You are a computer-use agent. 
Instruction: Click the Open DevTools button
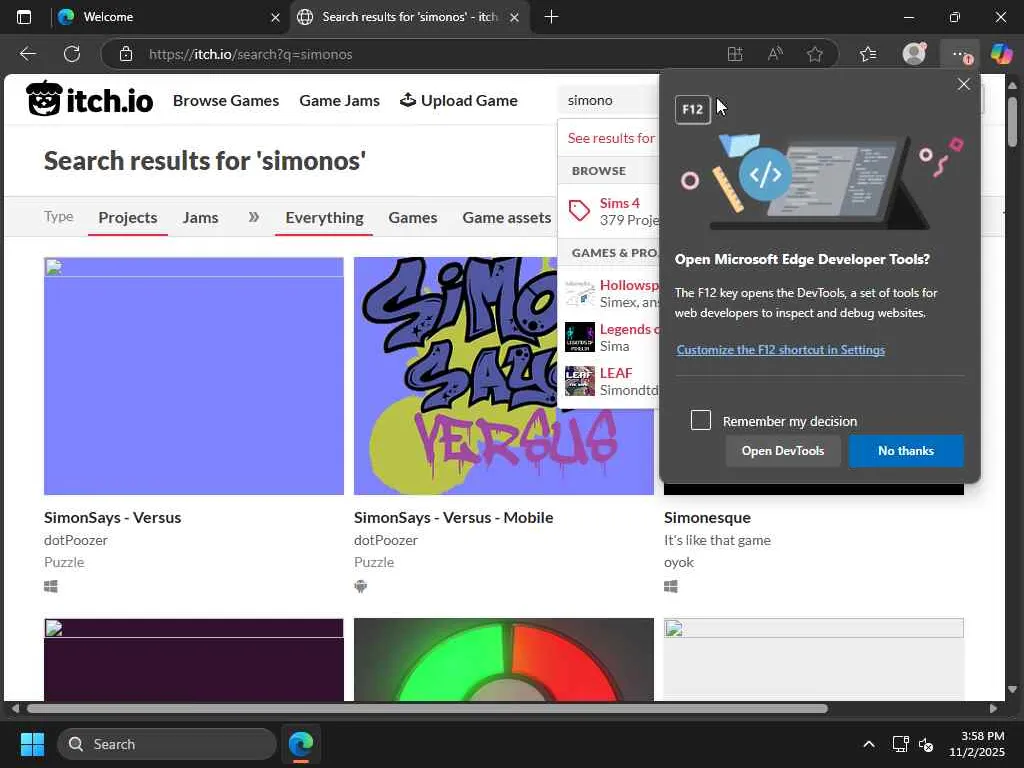coord(782,451)
